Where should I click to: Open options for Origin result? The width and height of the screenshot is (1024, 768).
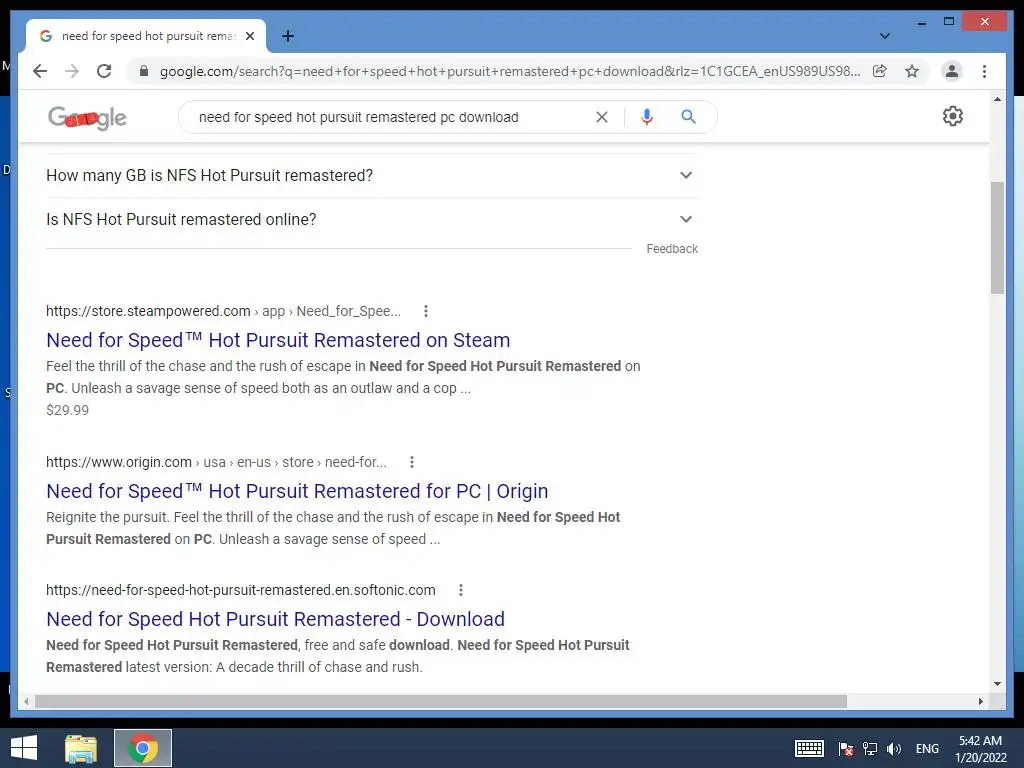click(411, 462)
